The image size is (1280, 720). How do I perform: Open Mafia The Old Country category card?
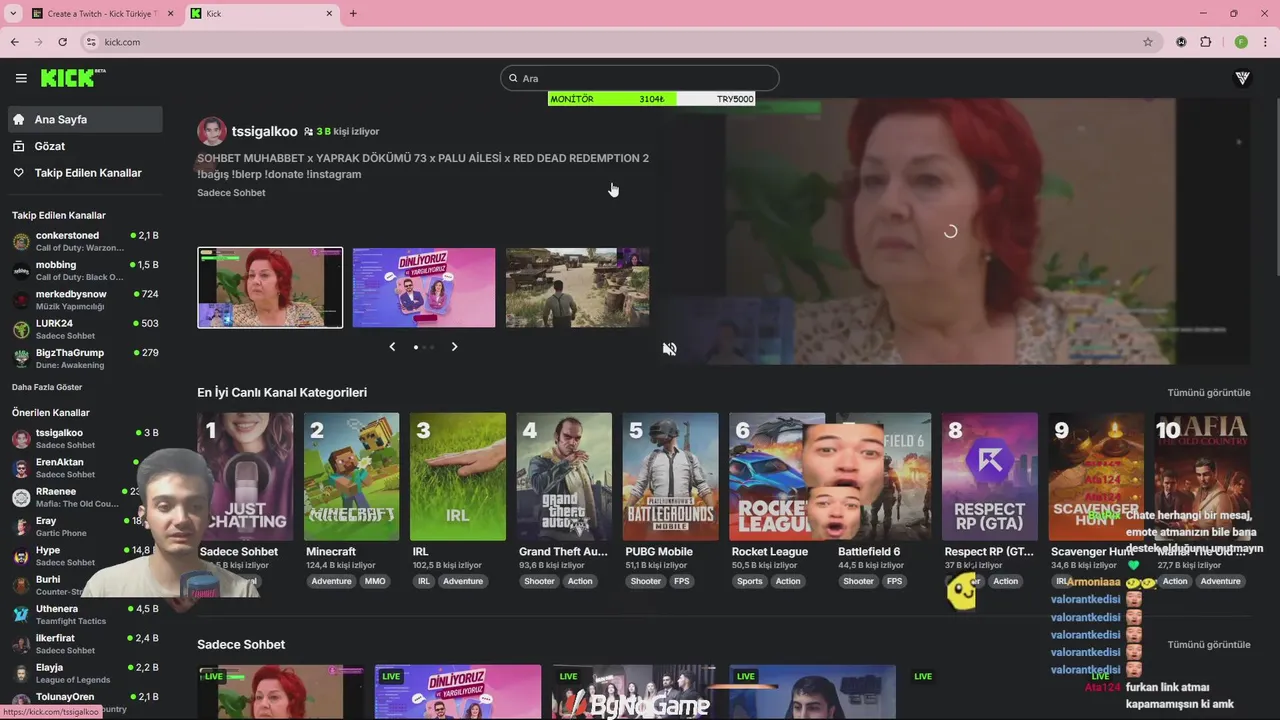point(1202,477)
